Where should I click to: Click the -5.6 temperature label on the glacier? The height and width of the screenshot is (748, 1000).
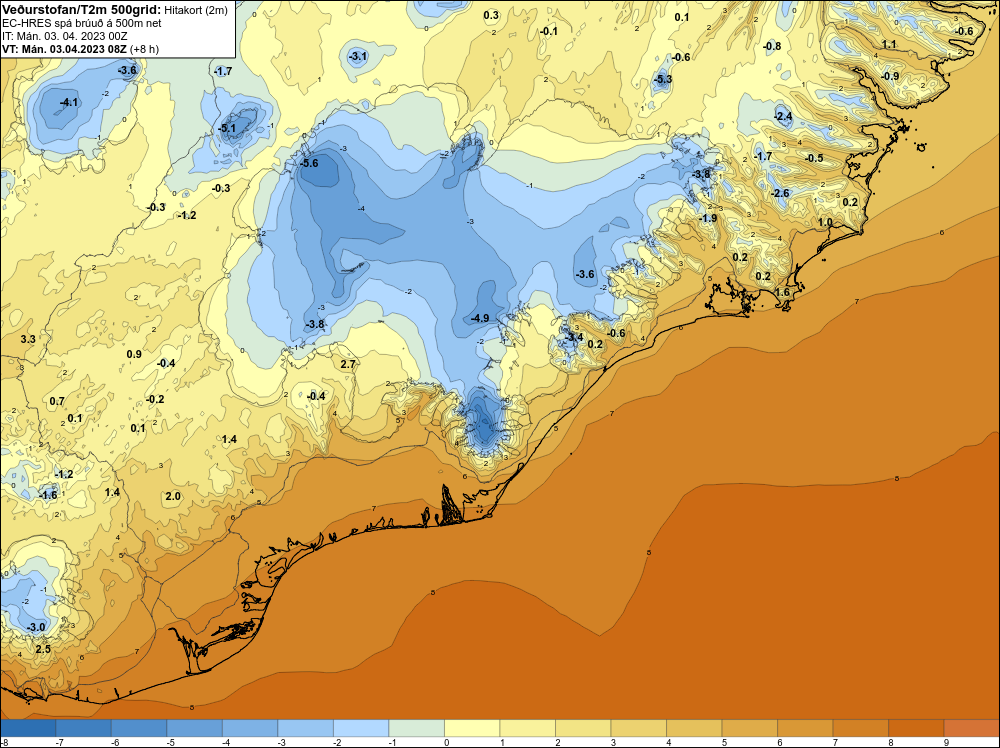(x=309, y=163)
